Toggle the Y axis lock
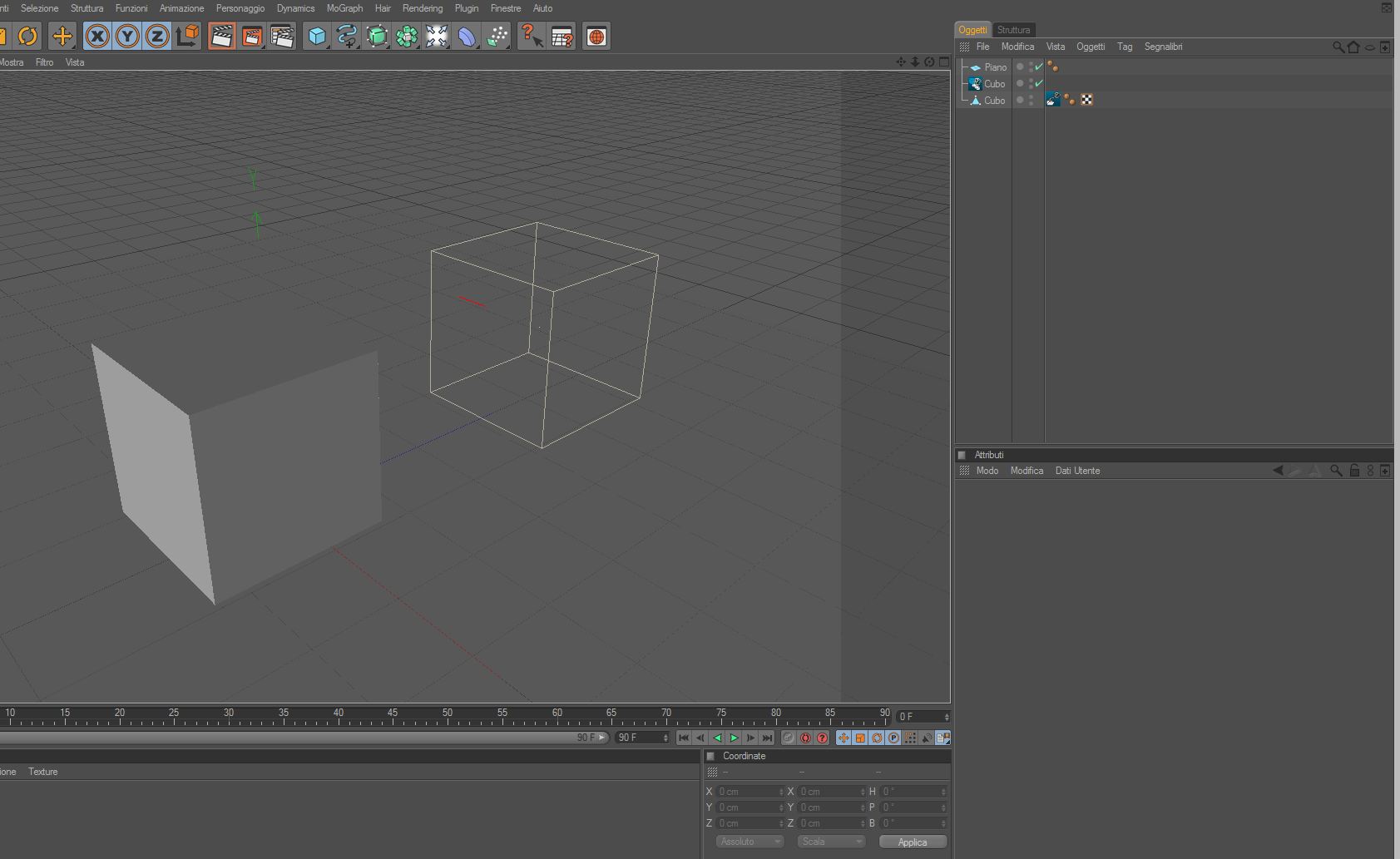 [127, 36]
